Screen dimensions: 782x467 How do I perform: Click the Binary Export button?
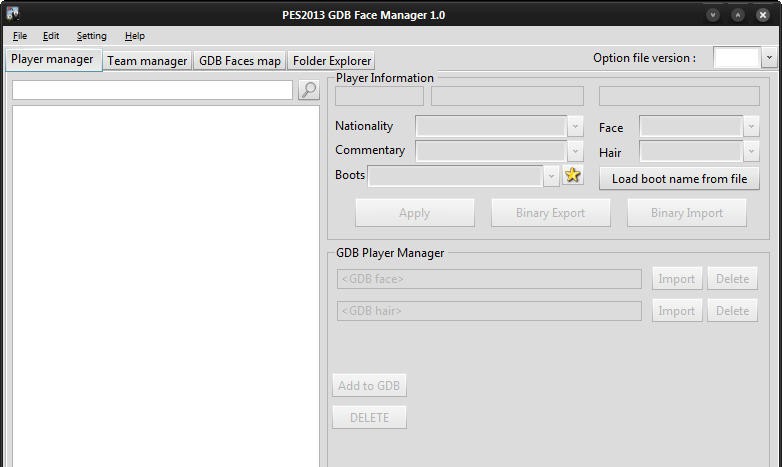pos(551,213)
